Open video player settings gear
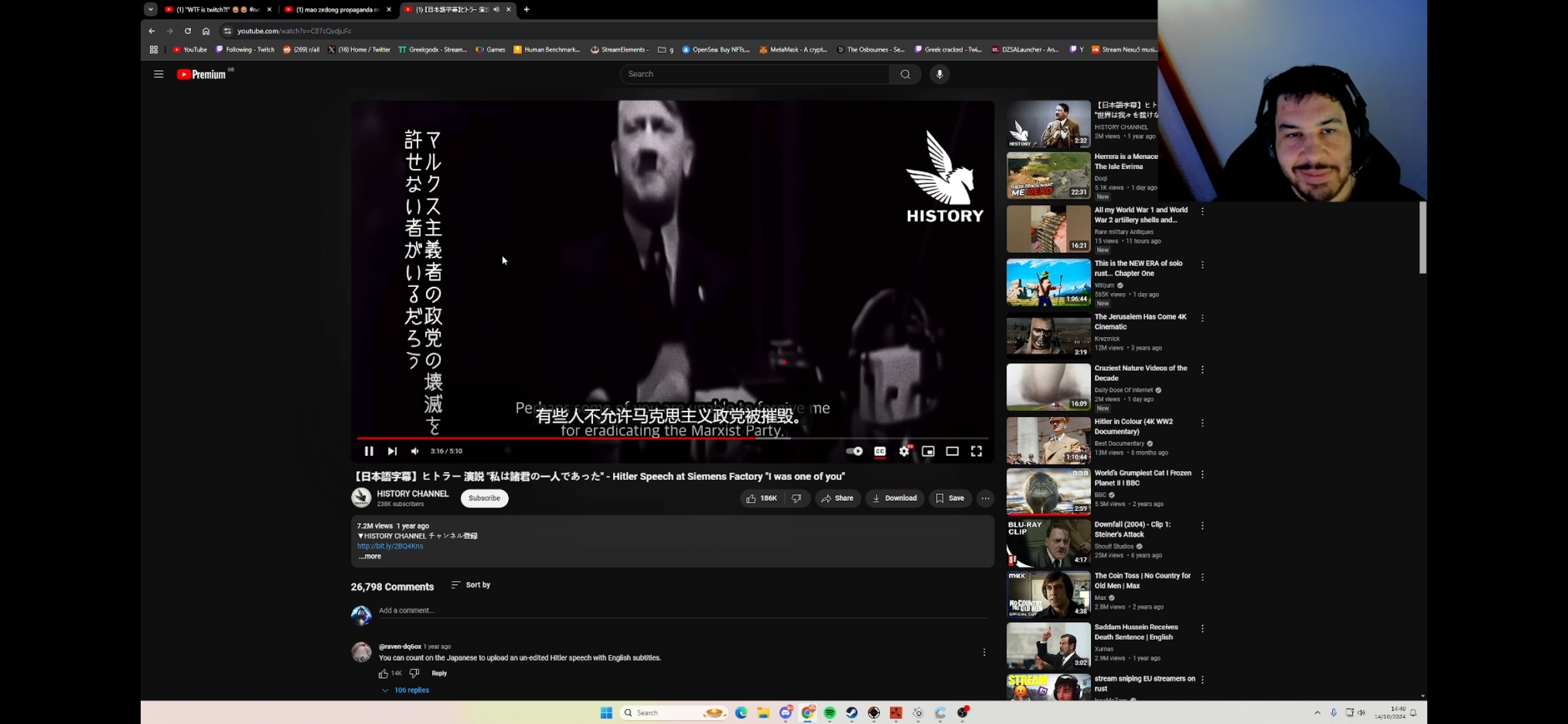This screenshot has height=724, width=1568. point(904,451)
